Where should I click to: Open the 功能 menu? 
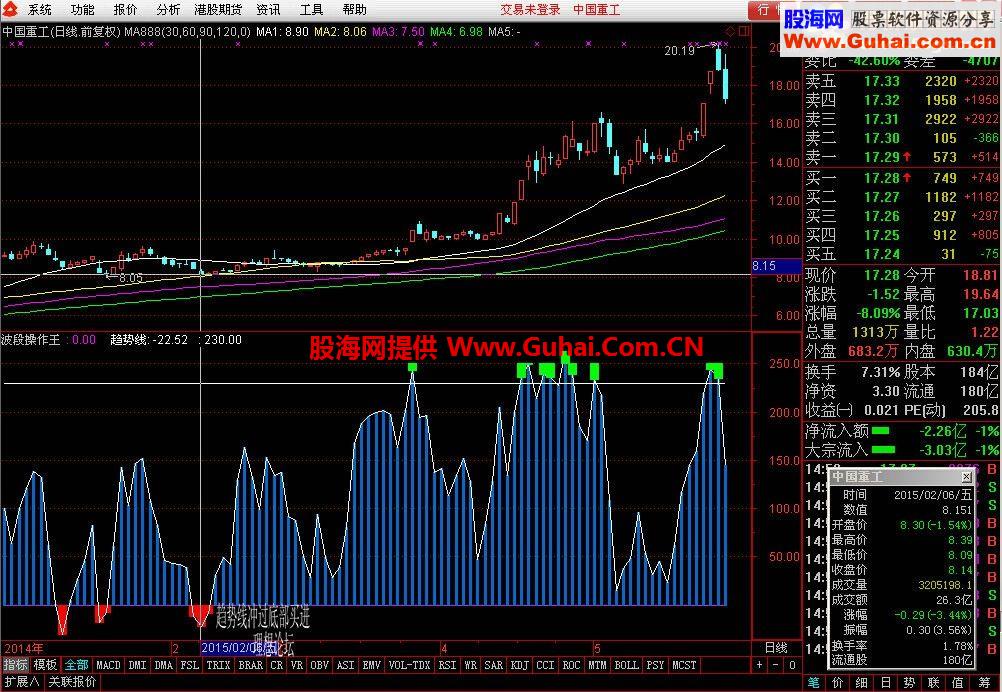click(x=82, y=10)
